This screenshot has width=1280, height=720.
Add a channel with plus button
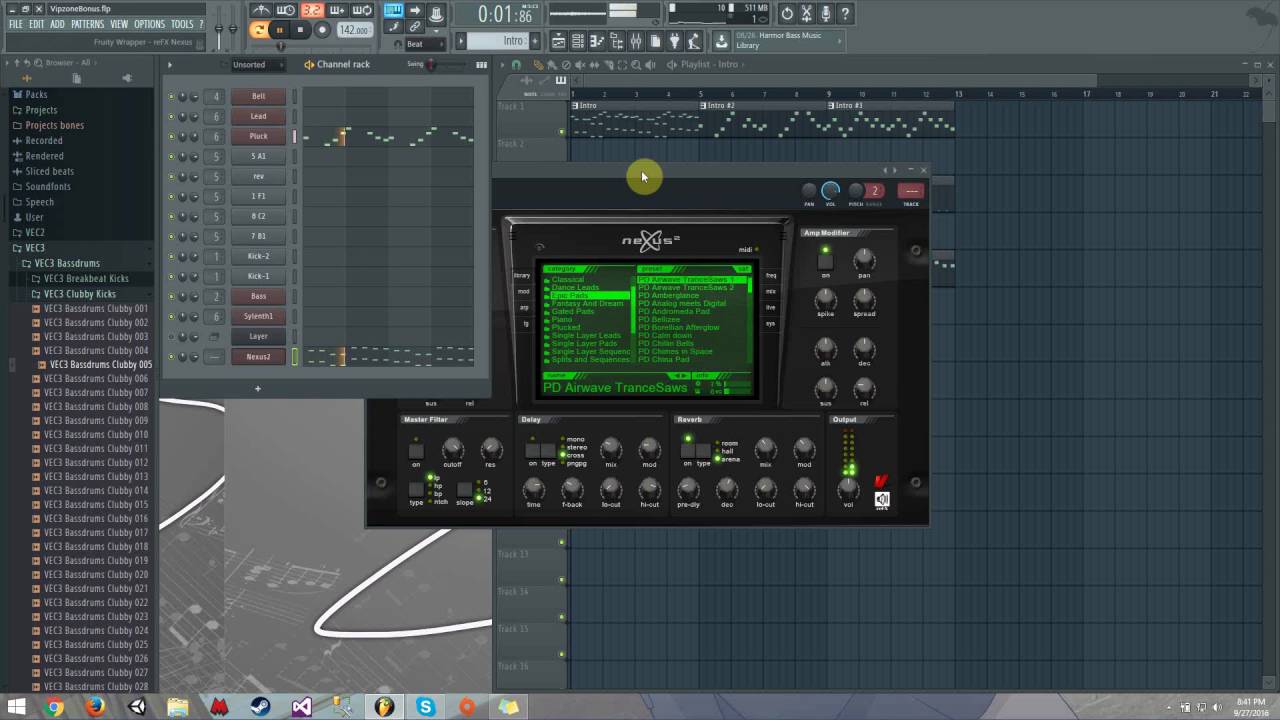tap(257, 388)
